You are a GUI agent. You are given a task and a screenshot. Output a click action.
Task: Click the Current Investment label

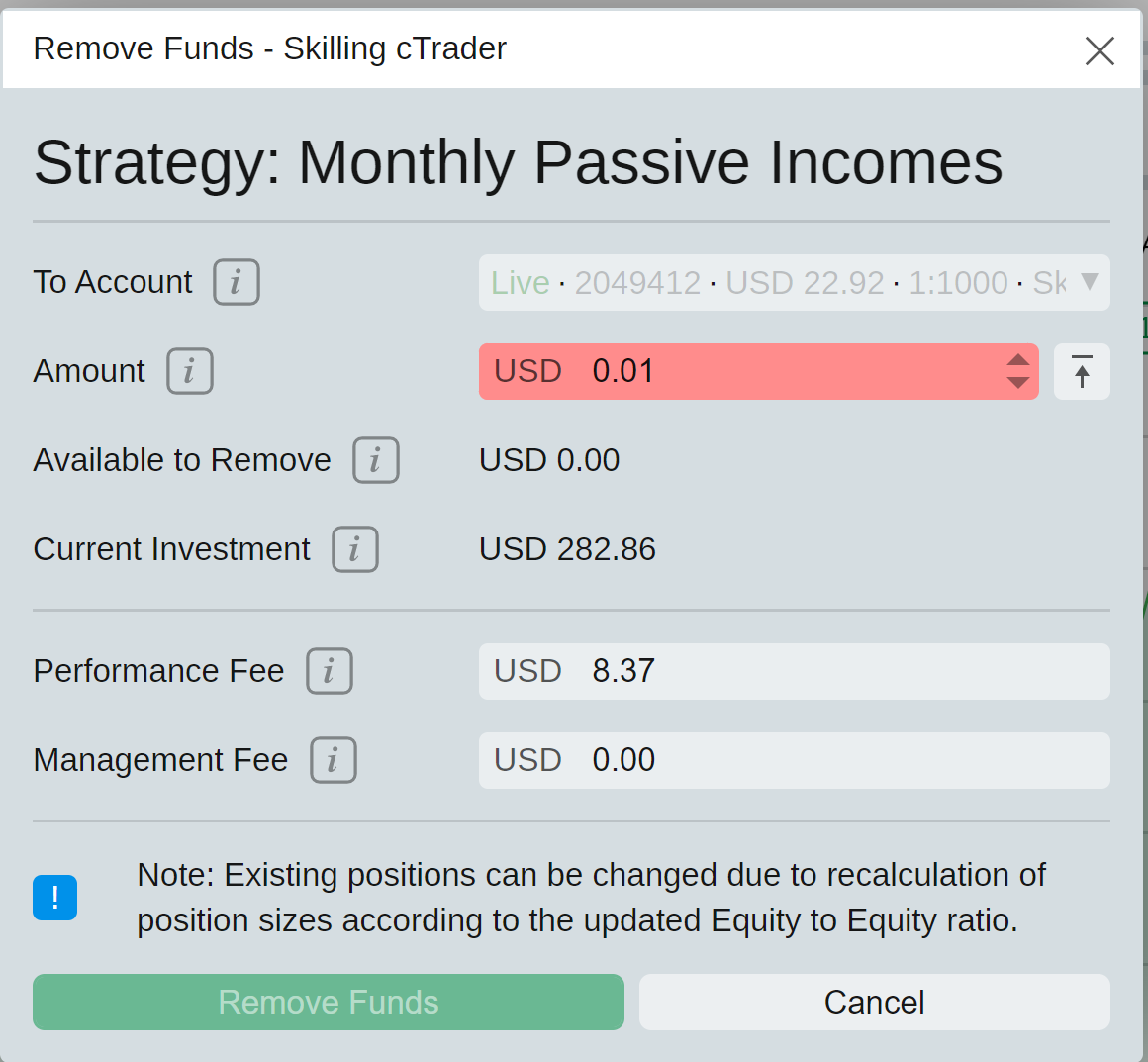pyautogui.click(x=172, y=549)
